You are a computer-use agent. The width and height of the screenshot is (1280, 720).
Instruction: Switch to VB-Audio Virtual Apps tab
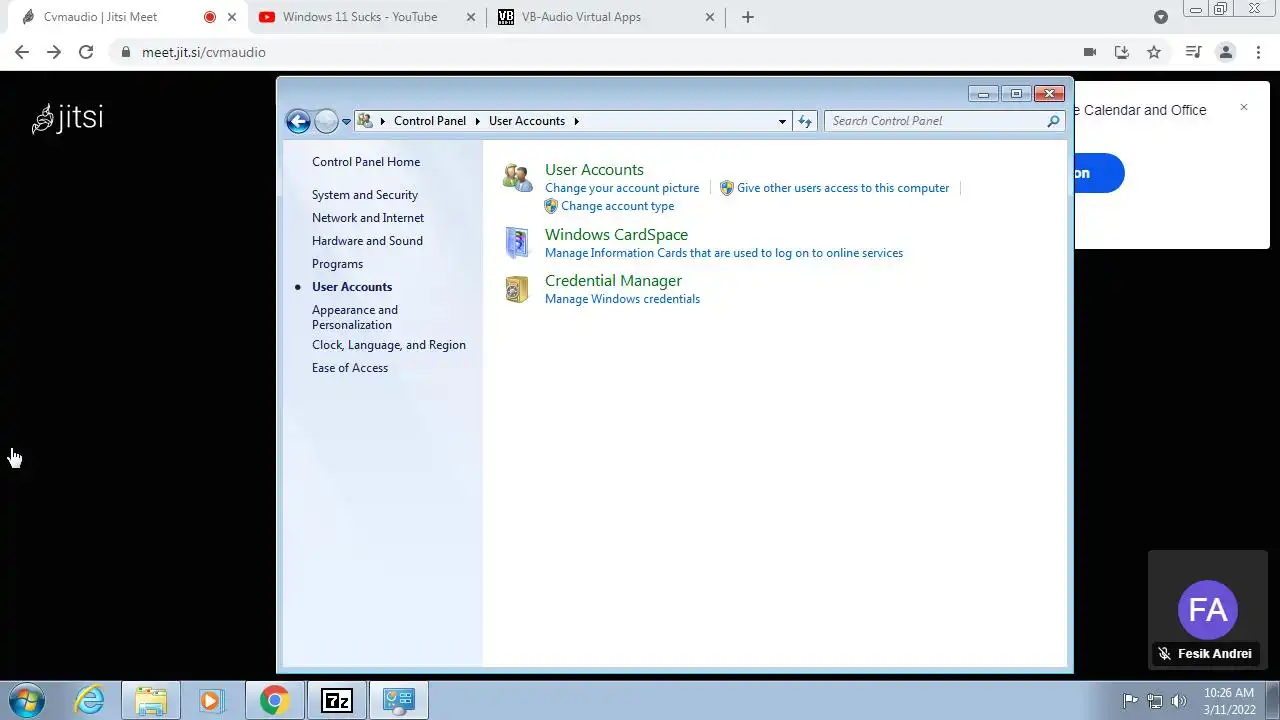(607, 17)
